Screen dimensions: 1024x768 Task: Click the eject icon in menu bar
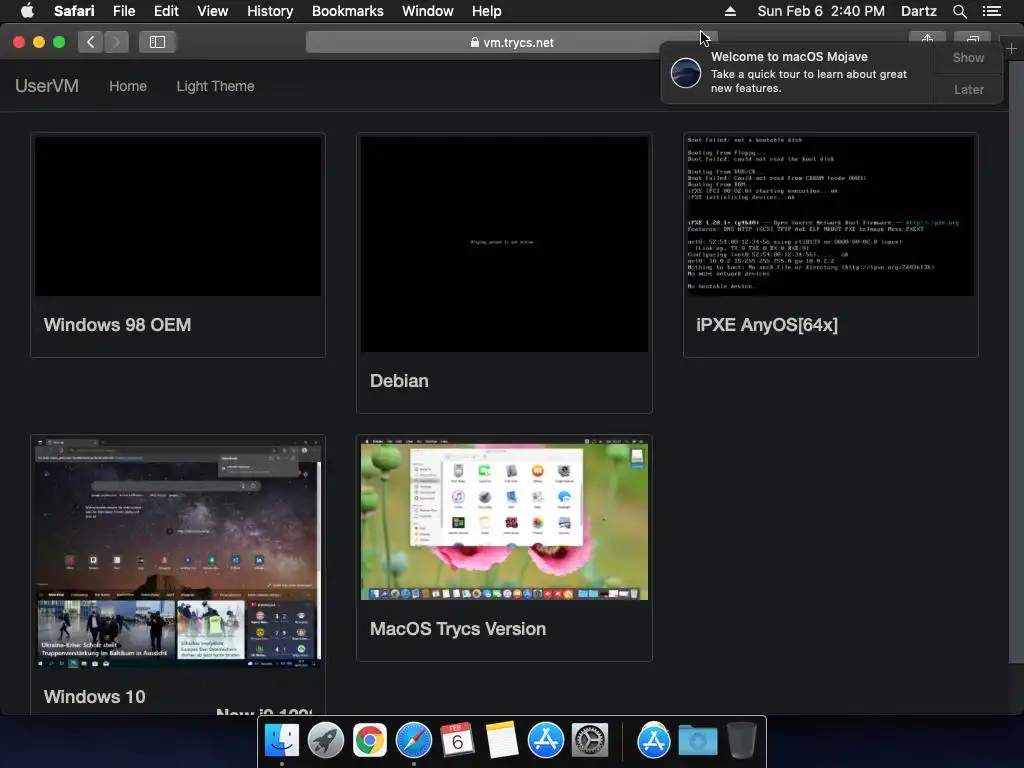(x=730, y=11)
